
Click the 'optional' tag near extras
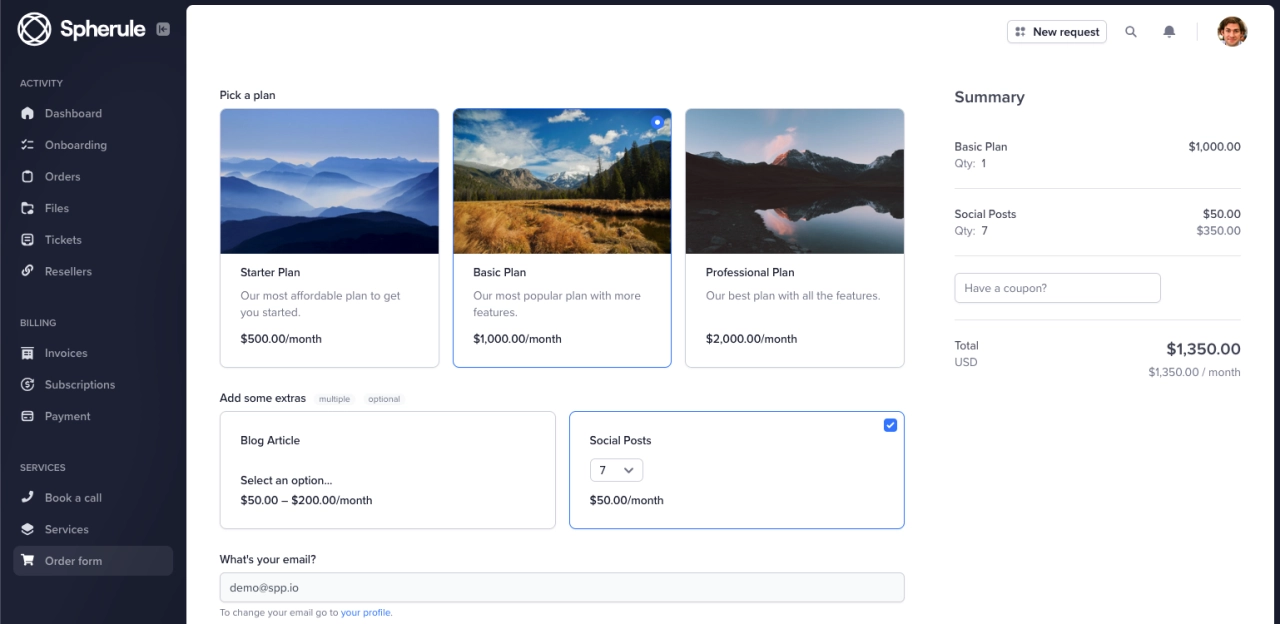384,399
